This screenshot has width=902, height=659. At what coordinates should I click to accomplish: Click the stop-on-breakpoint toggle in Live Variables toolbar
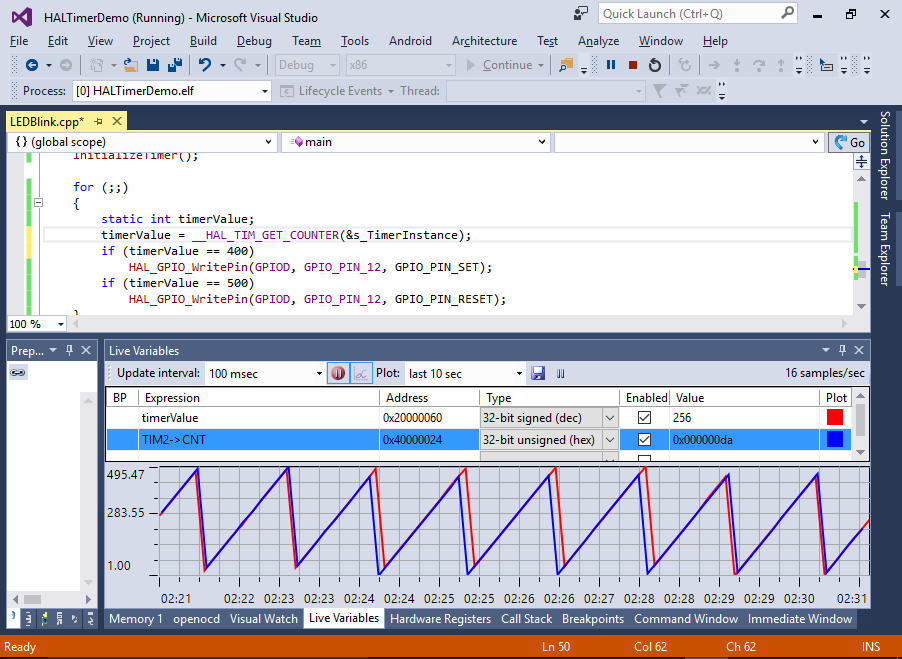pyautogui.click(x=338, y=373)
